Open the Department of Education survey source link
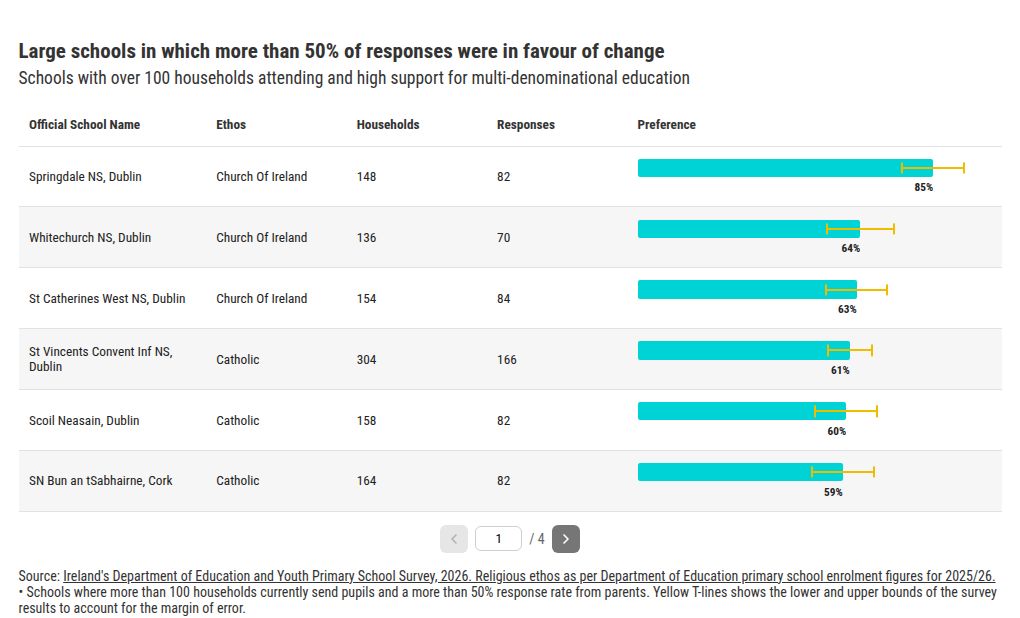The height and width of the screenshot is (618, 1020). coord(529,576)
